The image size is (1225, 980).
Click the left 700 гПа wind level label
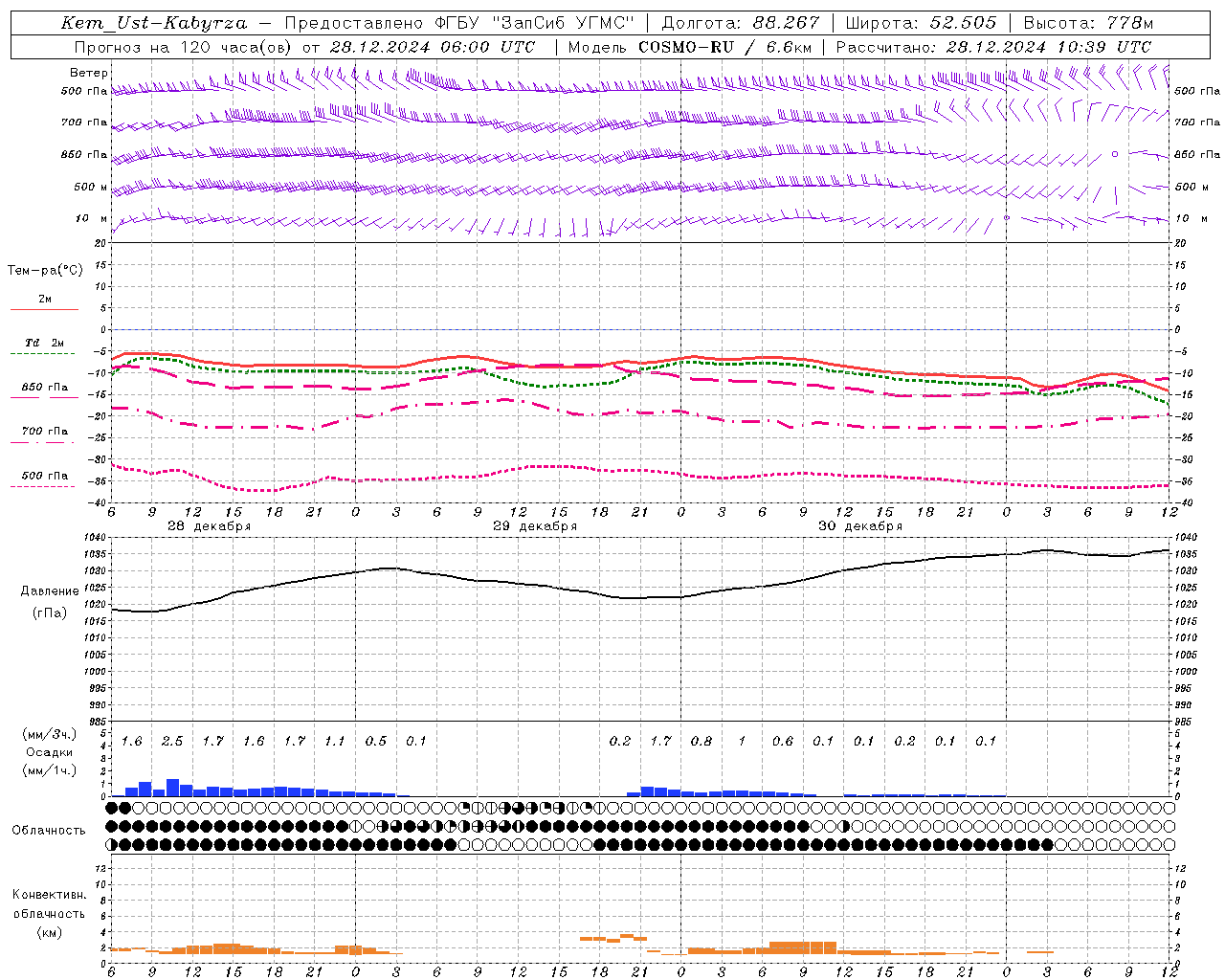(84, 122)
